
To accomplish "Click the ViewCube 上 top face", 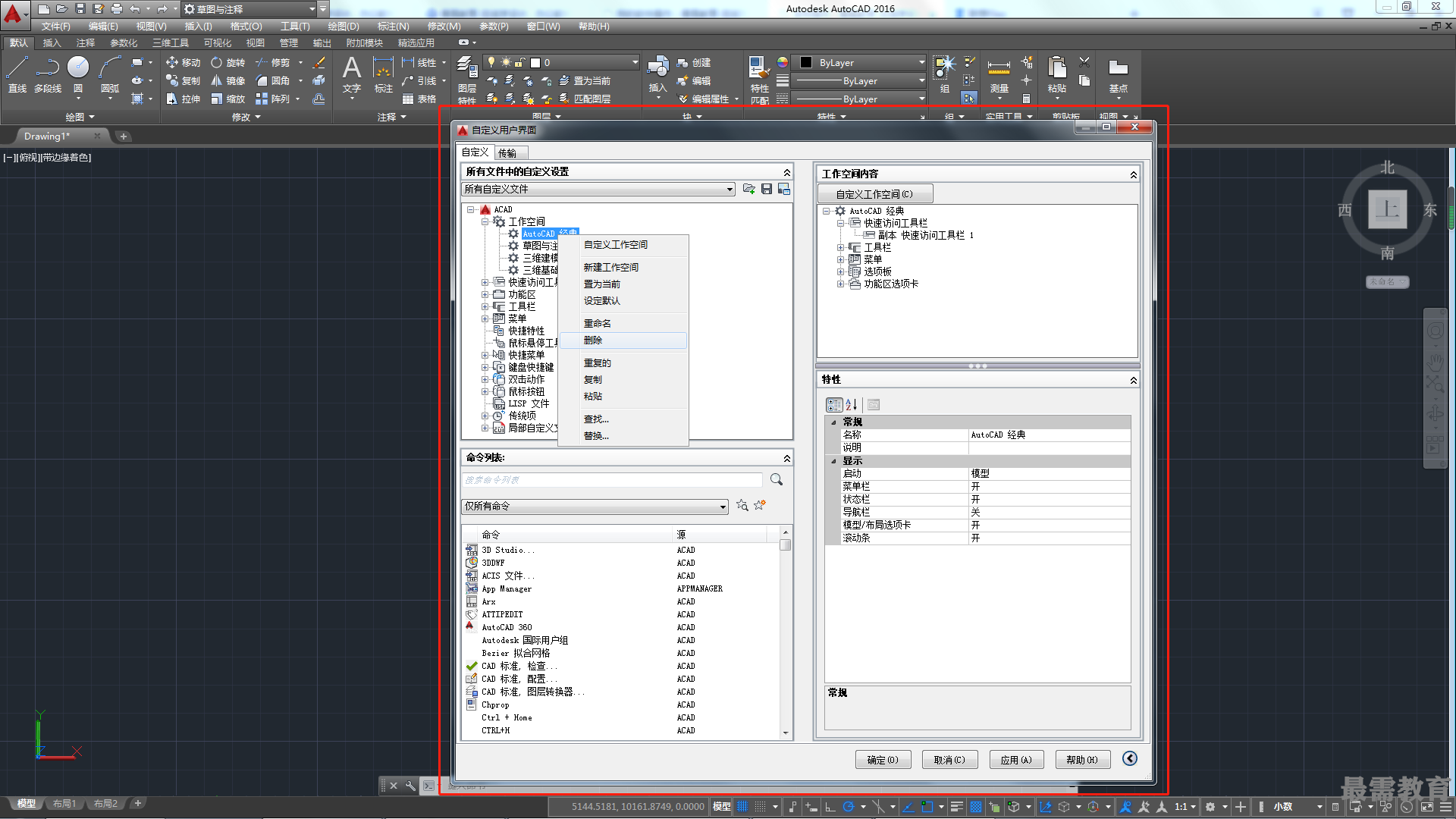I will [x=1388, y=209].
